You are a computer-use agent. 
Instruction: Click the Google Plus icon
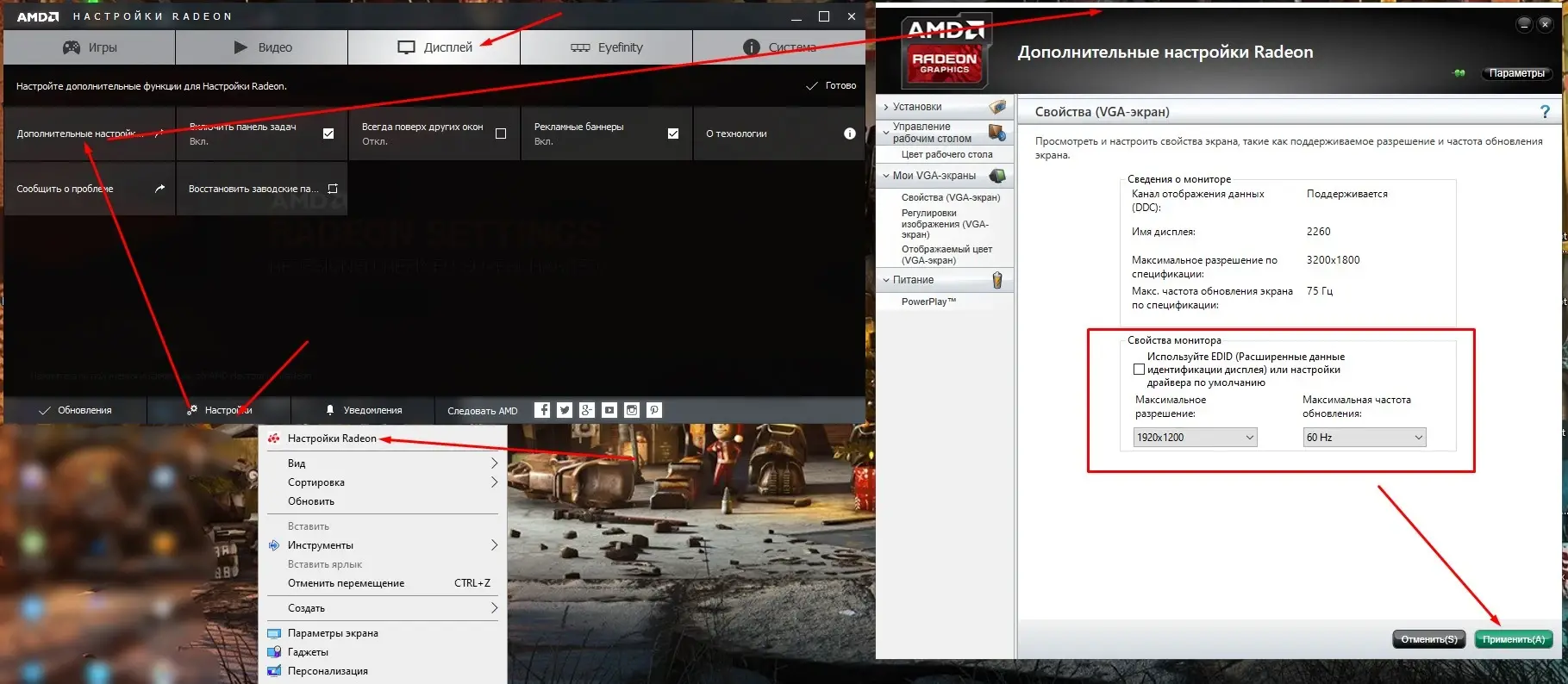pyautogui.click(x=587, y=410)
